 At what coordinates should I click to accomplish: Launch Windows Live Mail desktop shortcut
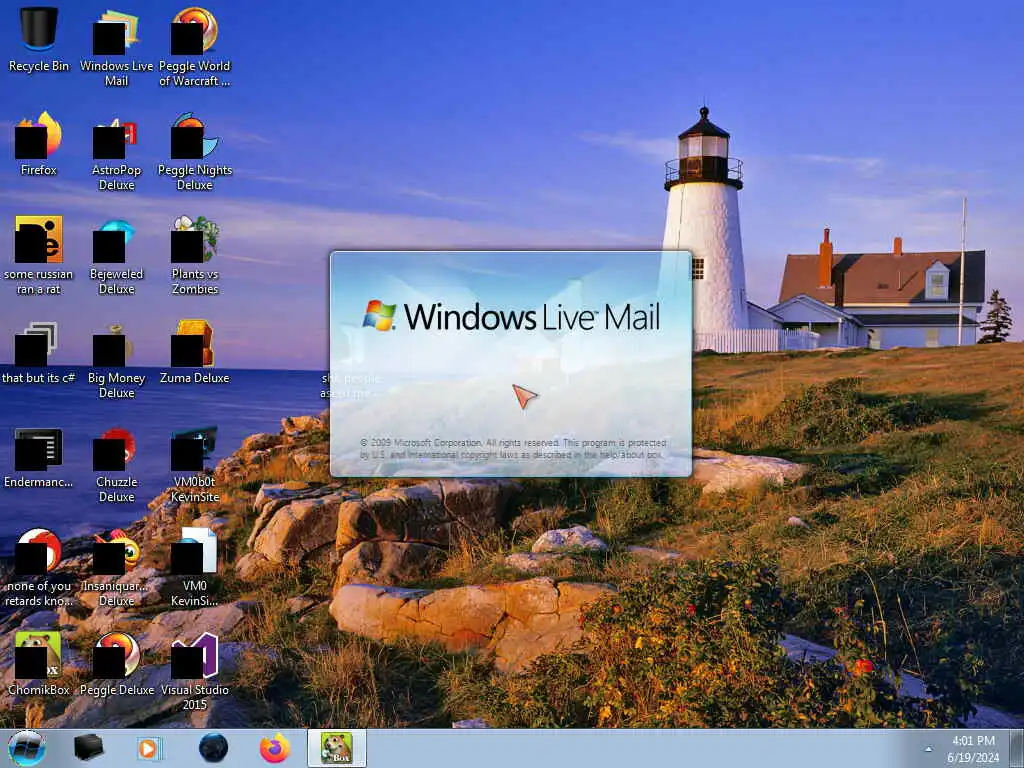pos(116,47)
